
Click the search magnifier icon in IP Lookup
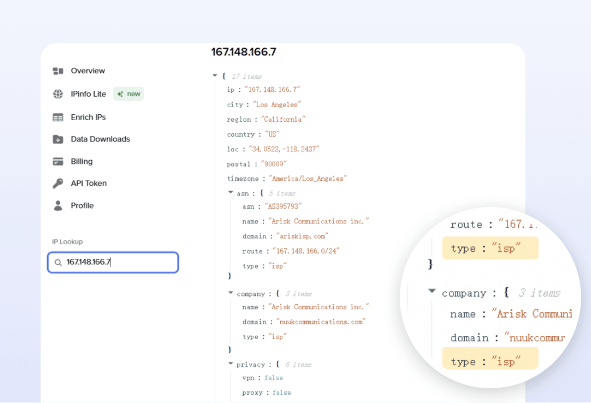tap(58, 262)
